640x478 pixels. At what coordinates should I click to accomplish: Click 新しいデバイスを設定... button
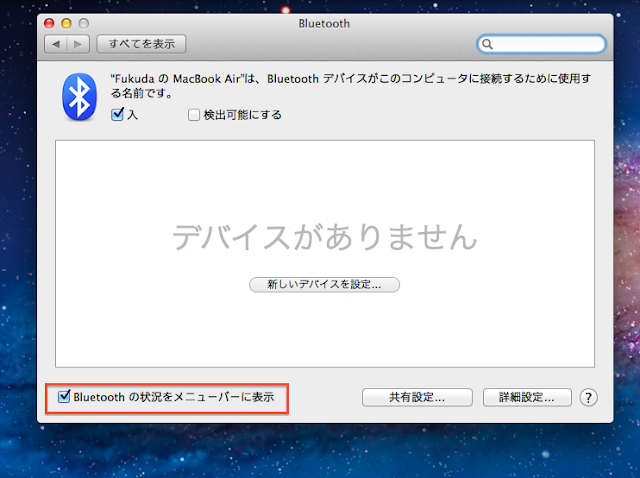[324, 285]
